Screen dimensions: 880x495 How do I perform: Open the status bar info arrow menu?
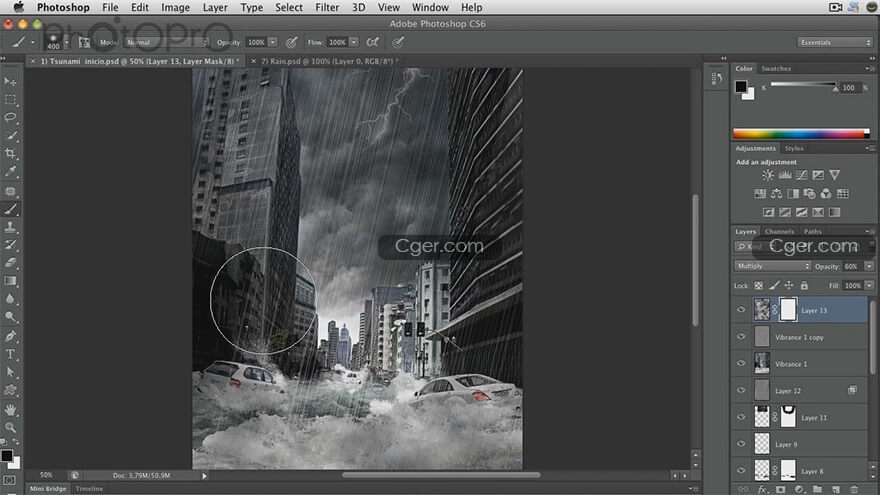[x=204, y=476]
